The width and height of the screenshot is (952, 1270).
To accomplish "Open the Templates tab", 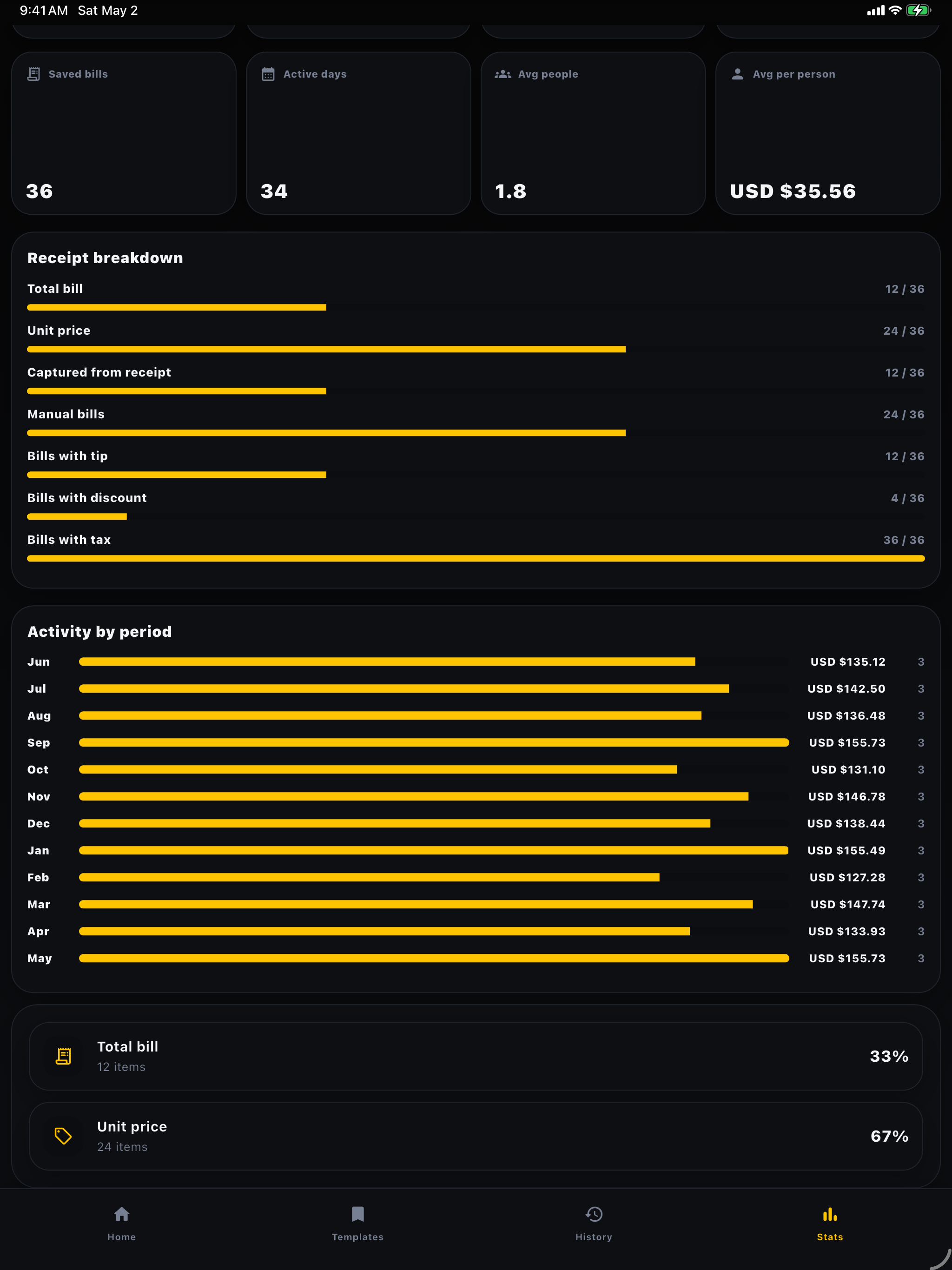I will (357, 1224).
